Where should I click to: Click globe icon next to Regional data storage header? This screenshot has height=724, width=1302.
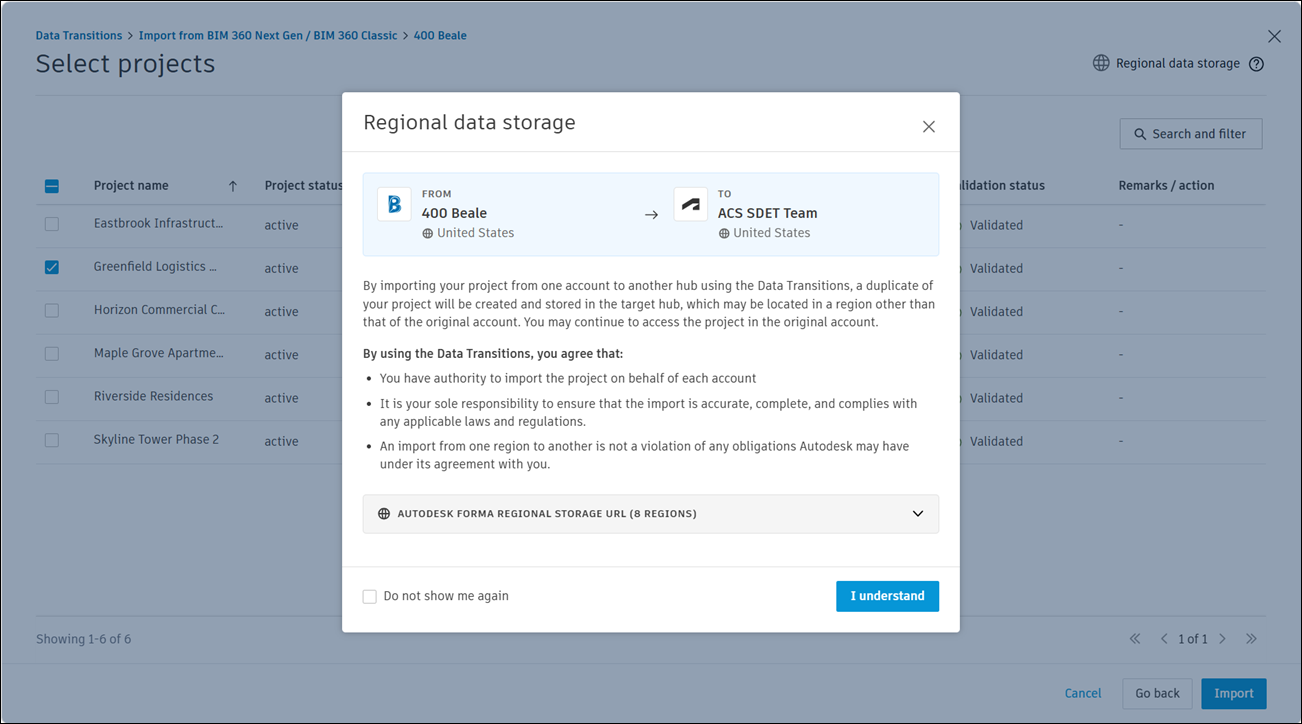(1101, 63)
